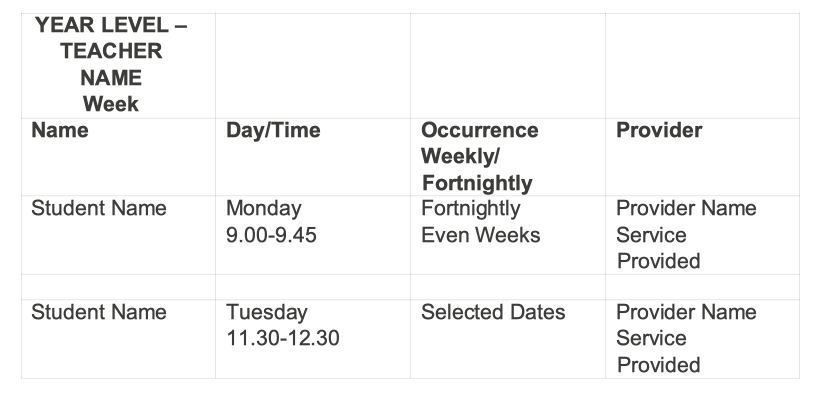Select the "Name" column heading cell
The image size is (829, 418).
[x=60, y=131]
